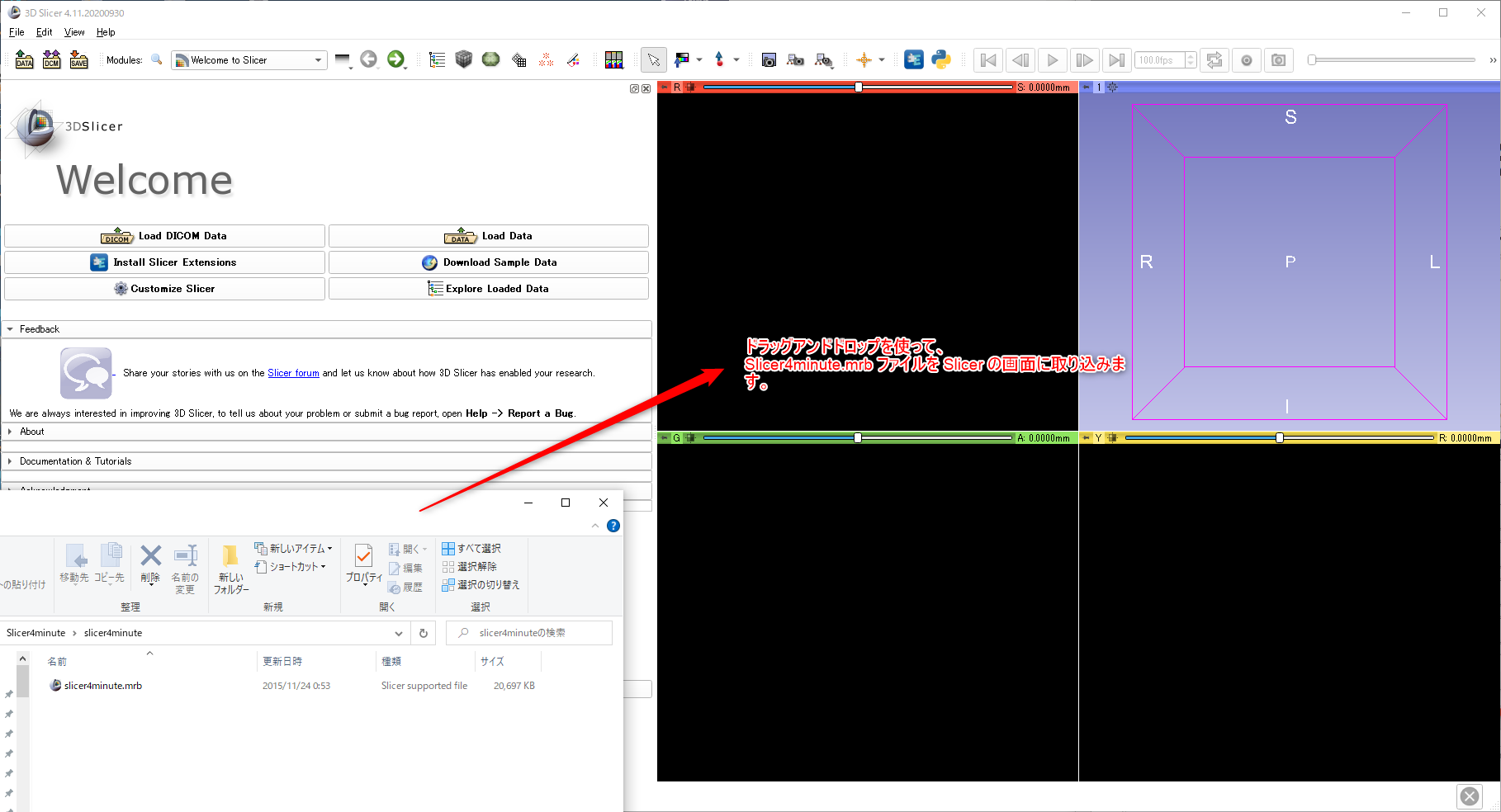This screenshot has width=1501, height=812.
Task: Click Load Data button
Action: (489, 236)
